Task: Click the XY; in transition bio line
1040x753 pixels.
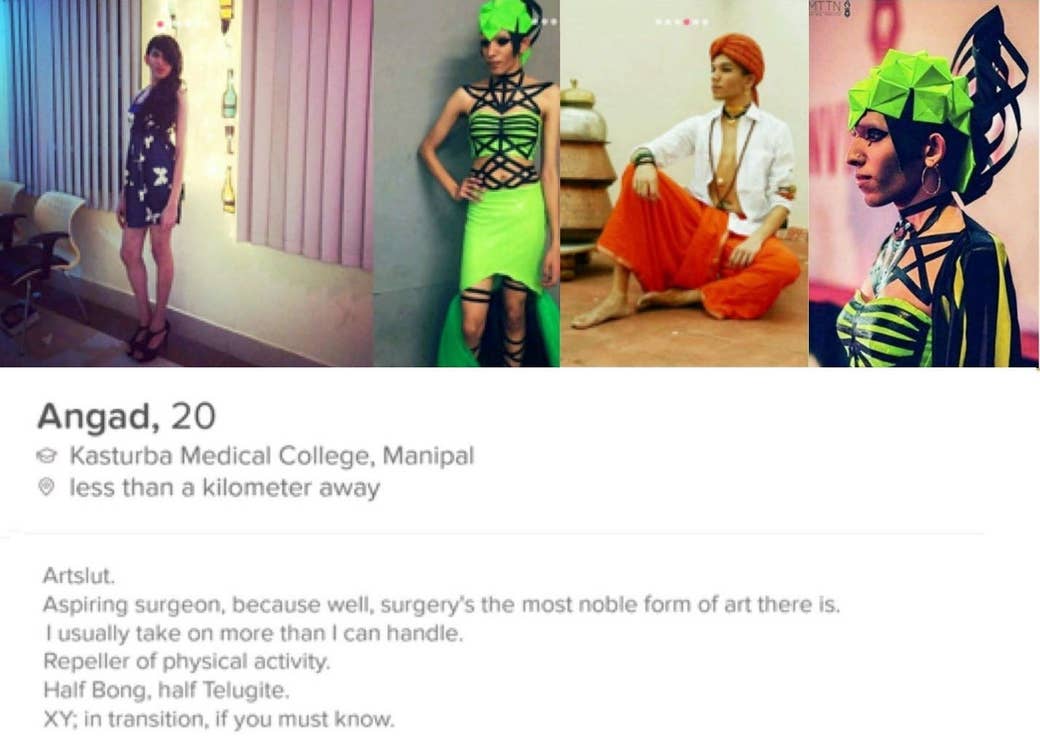Action: click(219, 719)
